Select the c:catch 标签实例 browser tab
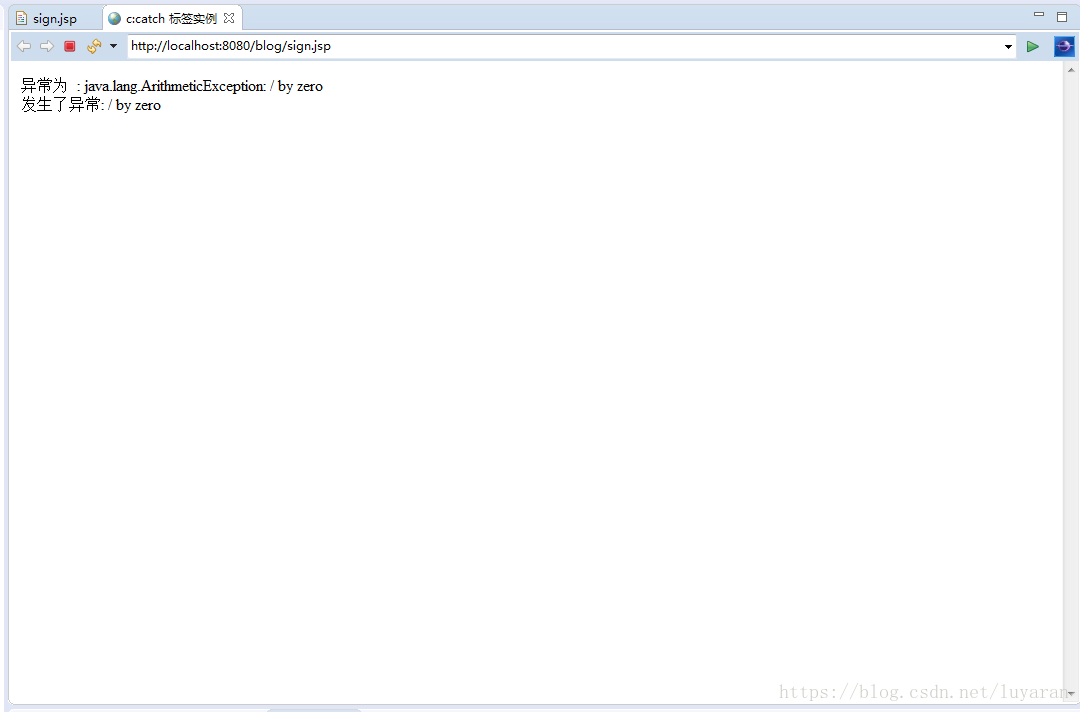Image resolution: width=1080 pixels, height=712 pixels. click(x=171, y=19)
